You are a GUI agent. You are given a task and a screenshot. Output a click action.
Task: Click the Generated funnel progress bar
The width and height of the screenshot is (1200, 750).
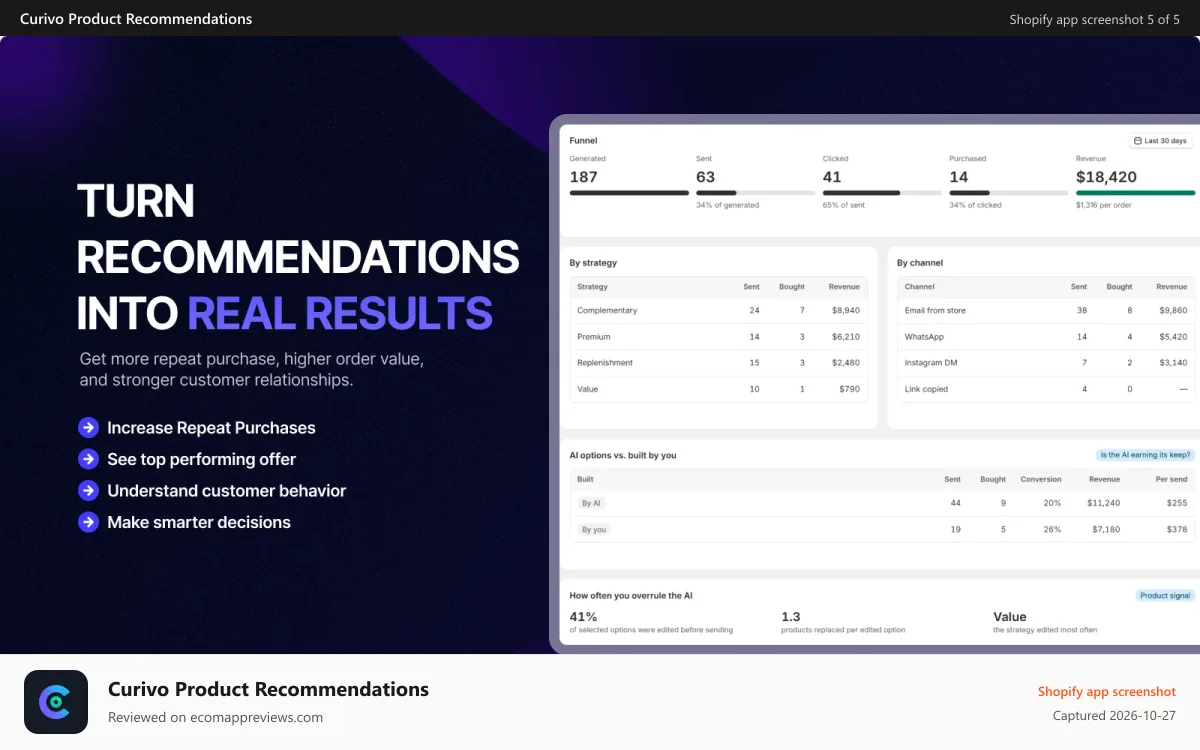629,192
